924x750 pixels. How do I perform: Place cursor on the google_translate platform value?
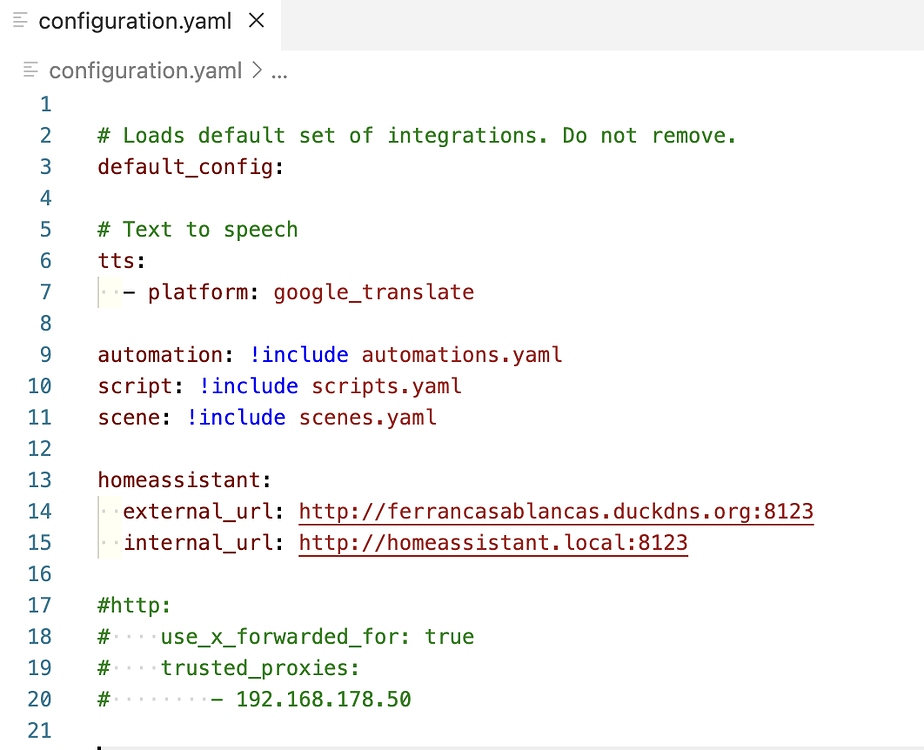[373, 292]
